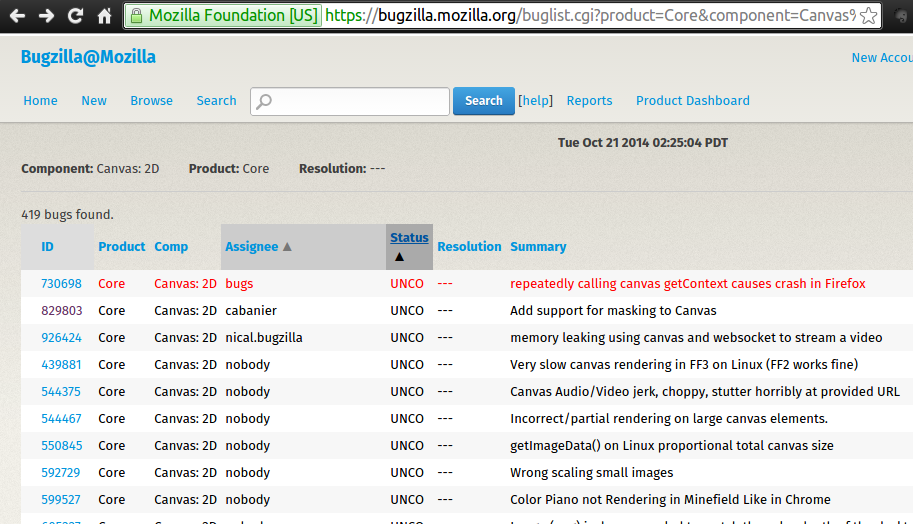The height and width of the screenshot is (524, 913).
Task: Open the Reports navigation link
Action: (x=589, y=101)
